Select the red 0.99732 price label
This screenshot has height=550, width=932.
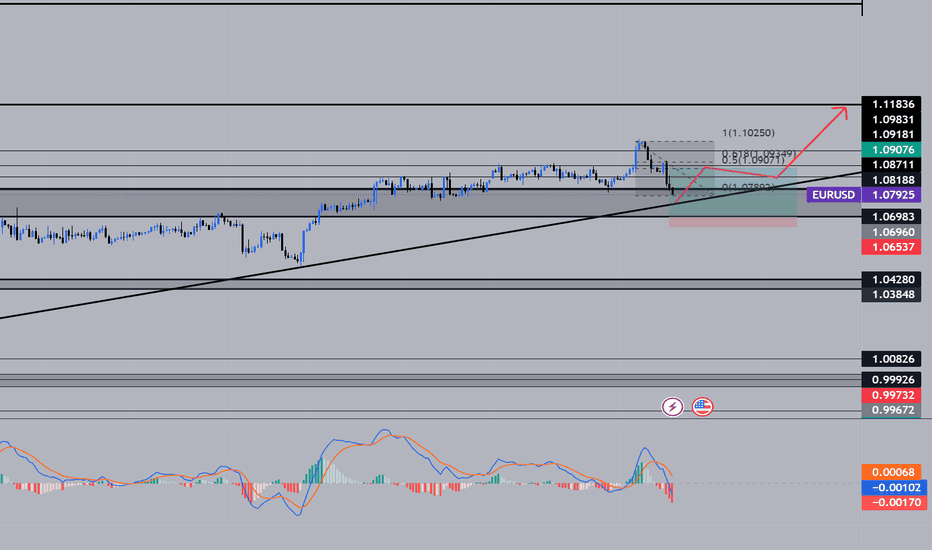[891, 395]
